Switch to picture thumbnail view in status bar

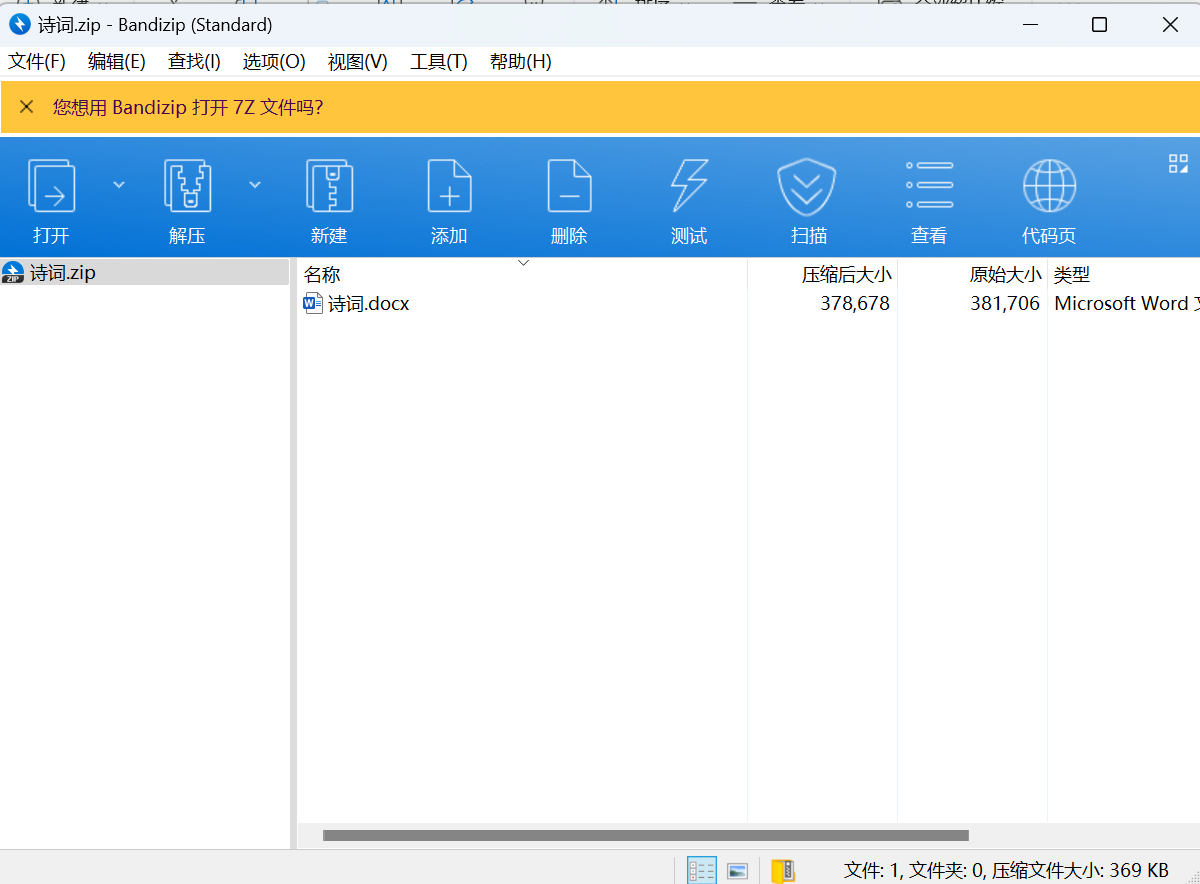[x=738, y=870]
